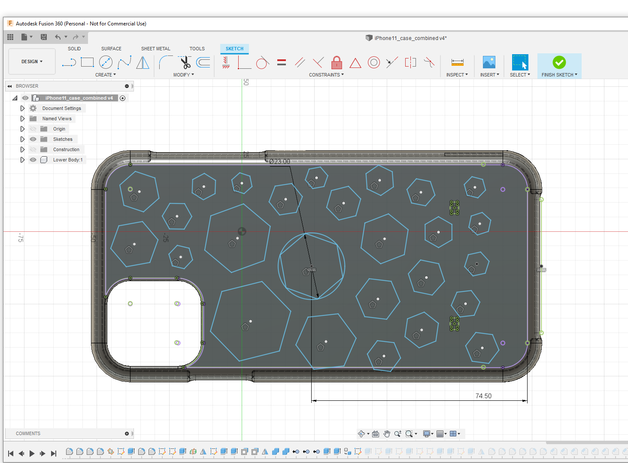Apply the Curvature constraint
The height and width of the screenshot is (472, 628).
[429, 63]
